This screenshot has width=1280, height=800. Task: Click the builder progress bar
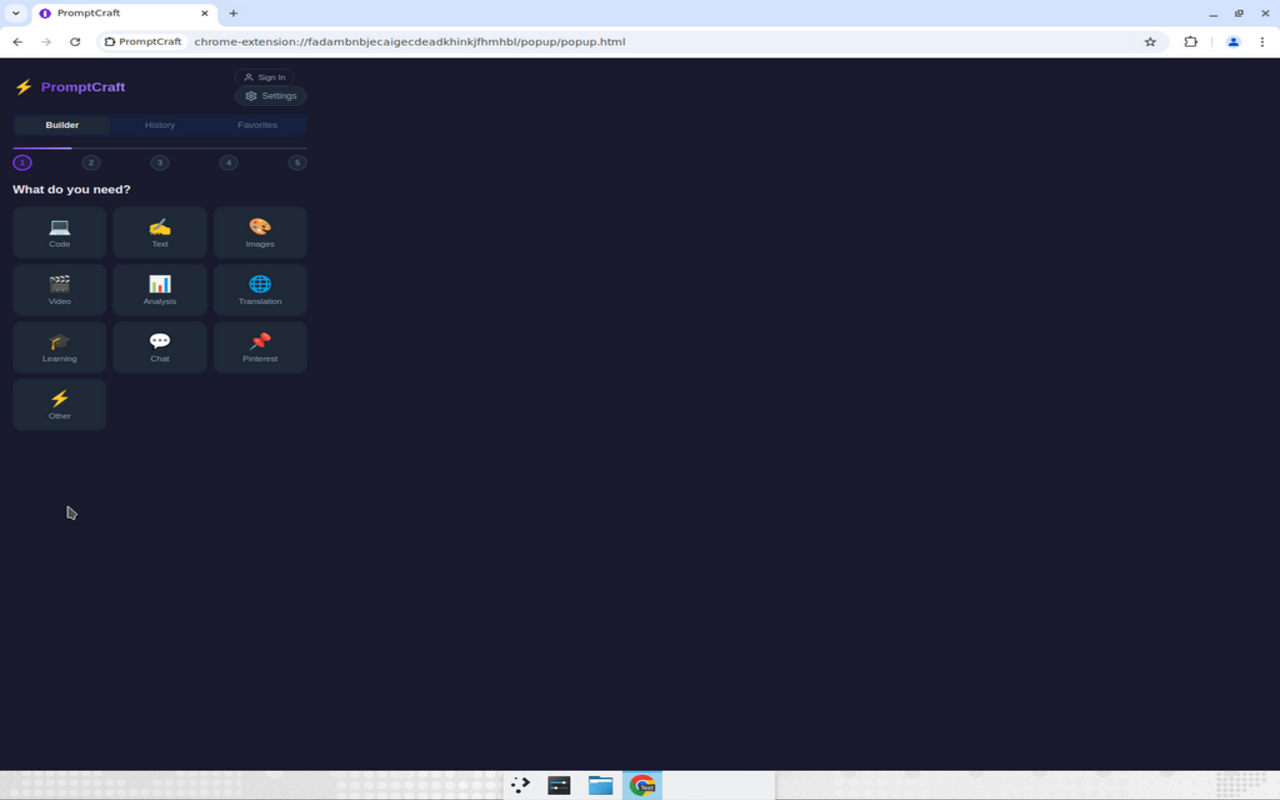pos(160,148)
